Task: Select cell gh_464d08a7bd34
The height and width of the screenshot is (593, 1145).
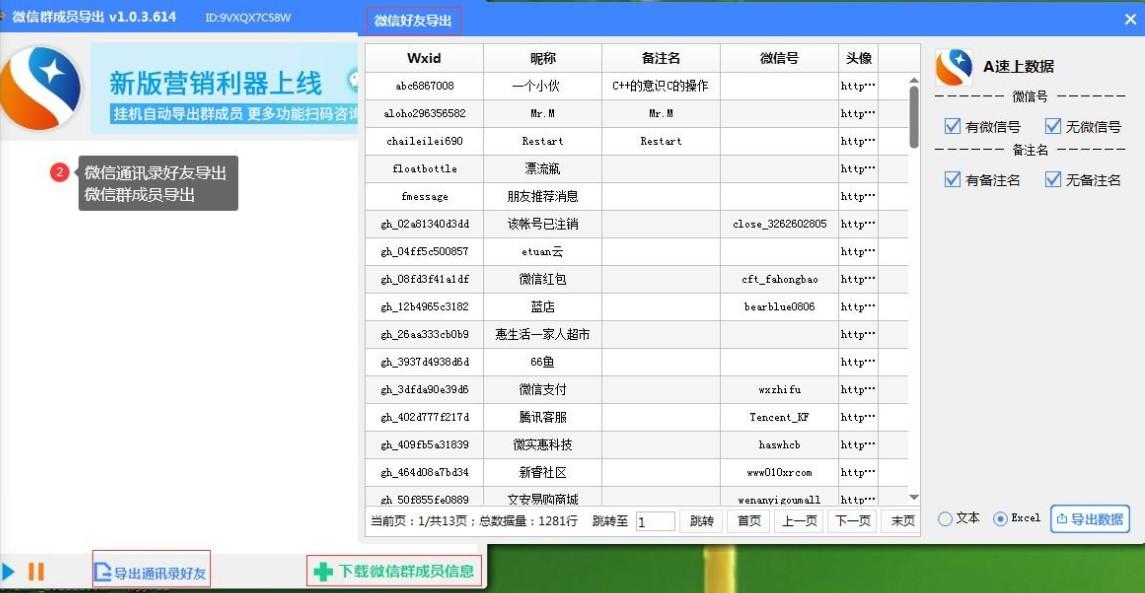Action: (x=424, y=473)
